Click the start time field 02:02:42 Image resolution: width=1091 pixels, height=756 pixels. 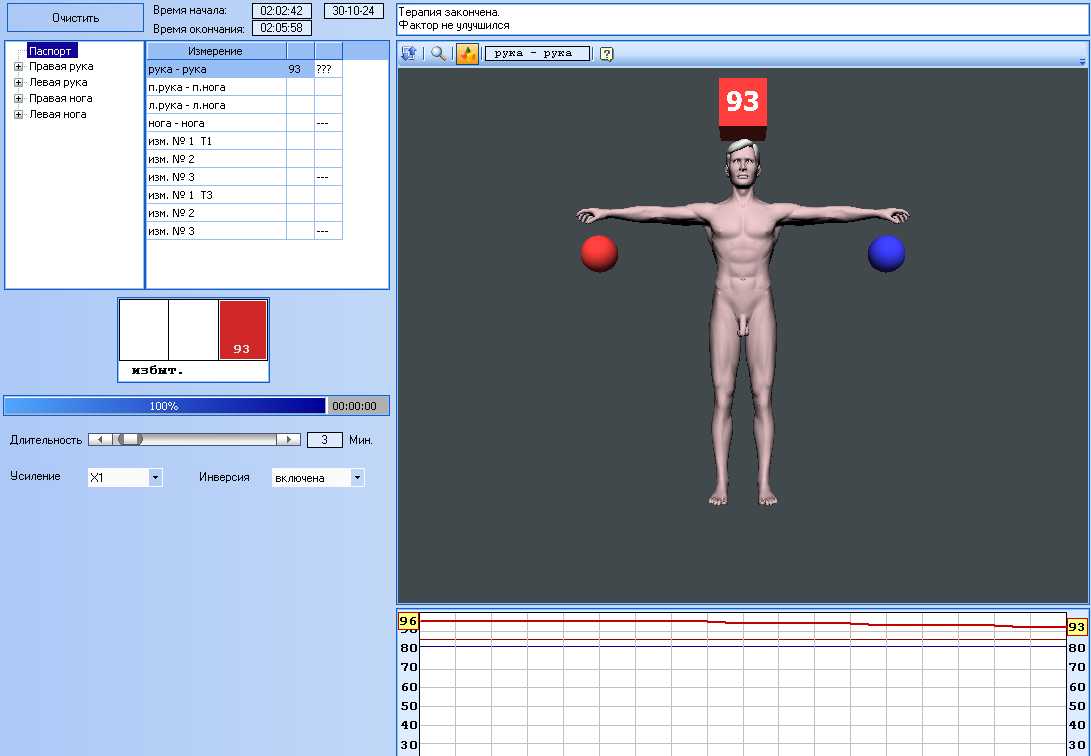(x=282, y=11)
